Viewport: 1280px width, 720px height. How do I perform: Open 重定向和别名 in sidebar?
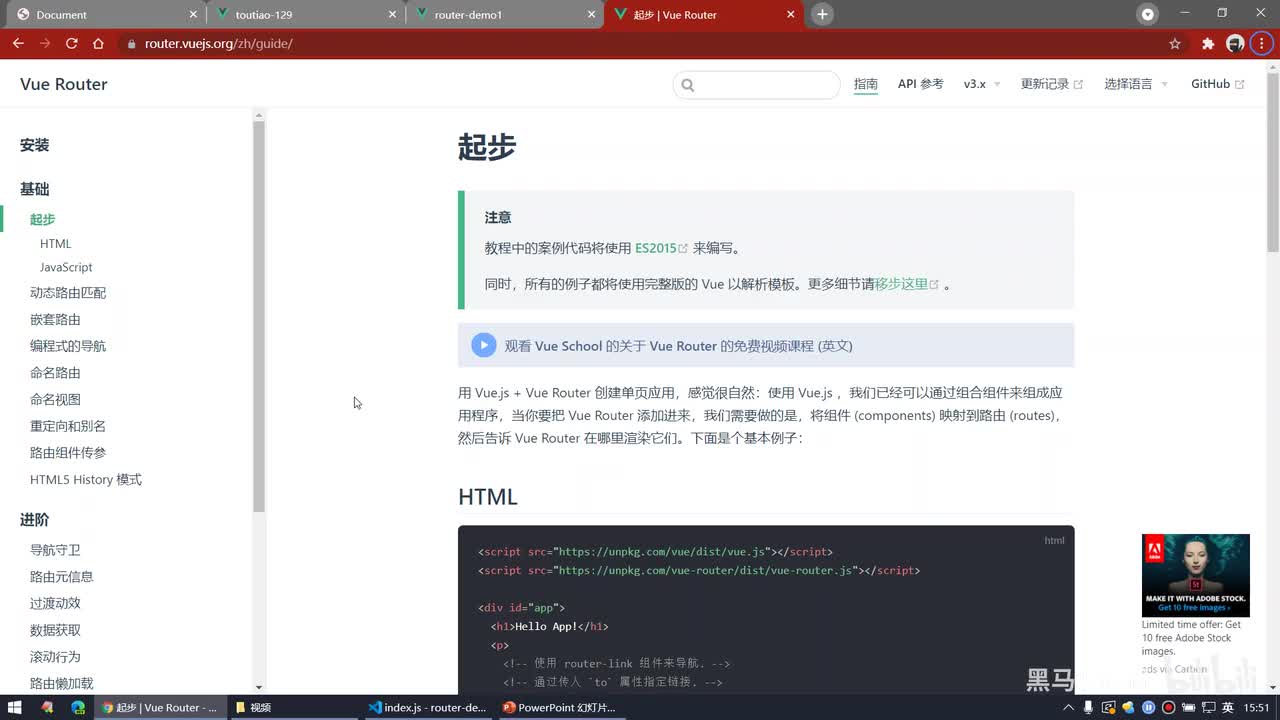coord(68,426)
